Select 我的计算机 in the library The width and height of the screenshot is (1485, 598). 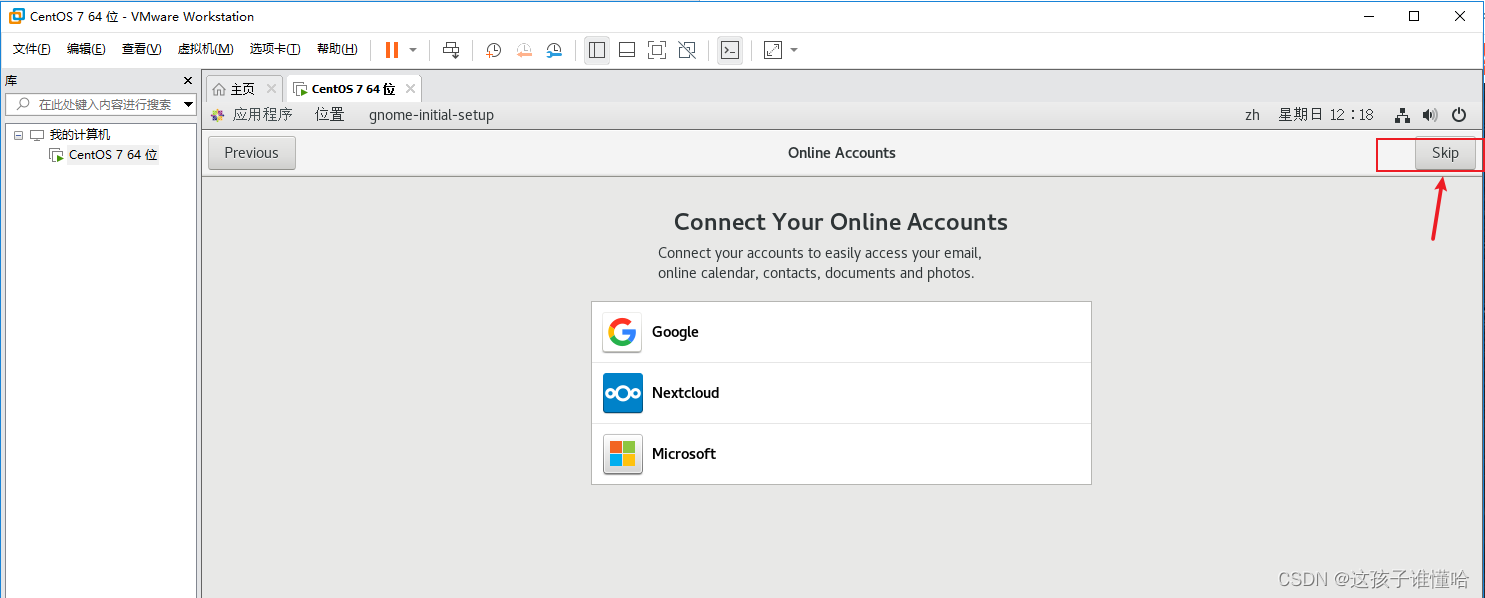pyautogui.click(x=80, y=135)
